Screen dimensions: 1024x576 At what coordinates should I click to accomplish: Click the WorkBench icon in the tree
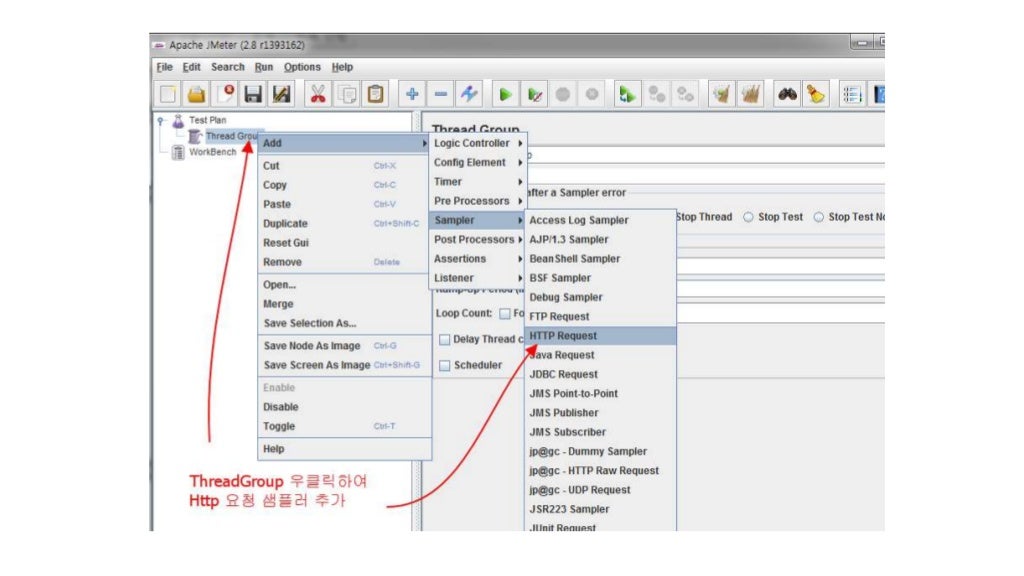tap(178, 152)
